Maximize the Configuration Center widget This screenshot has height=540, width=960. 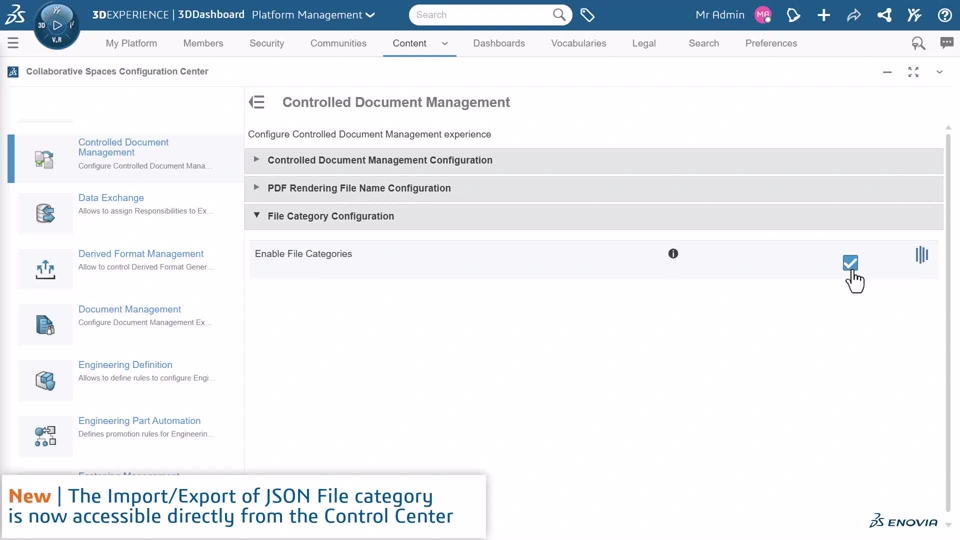point(913,72)
